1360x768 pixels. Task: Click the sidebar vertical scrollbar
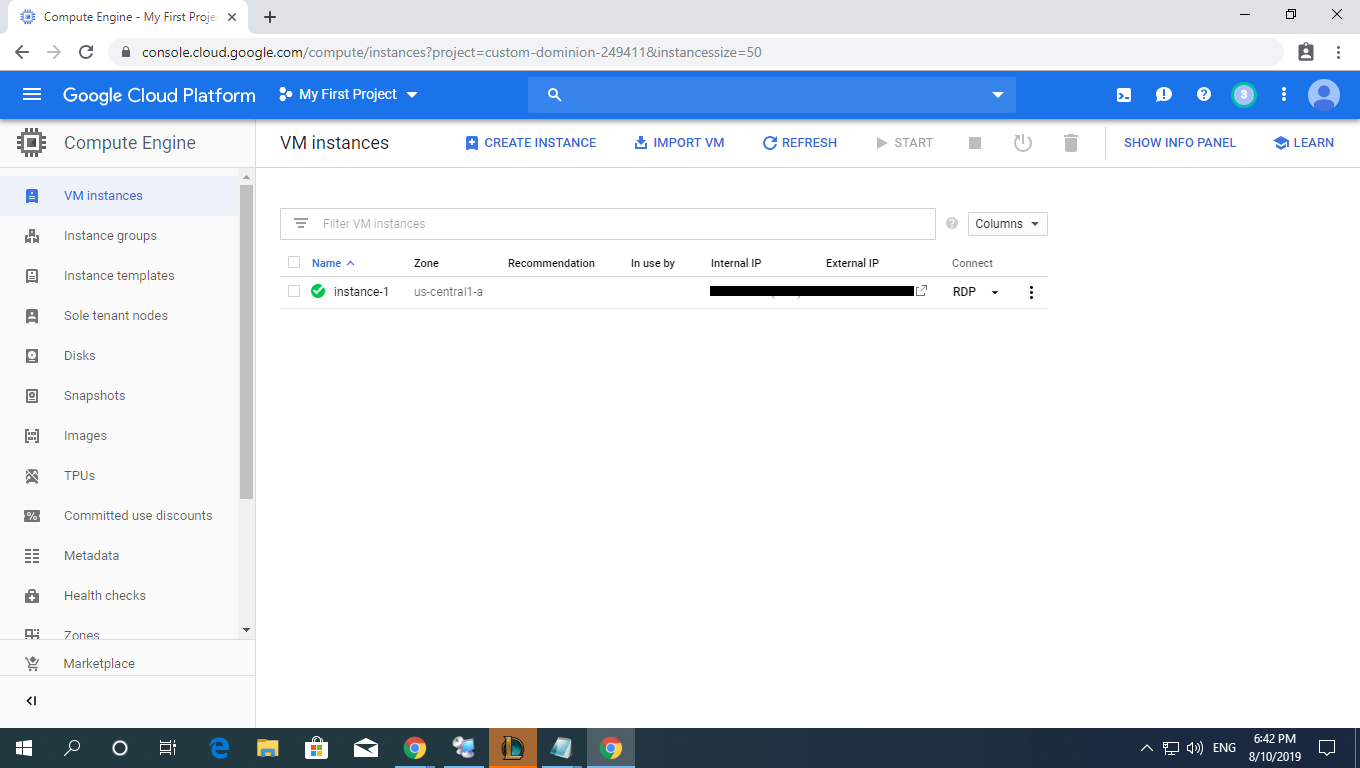(x=247, y=341)
